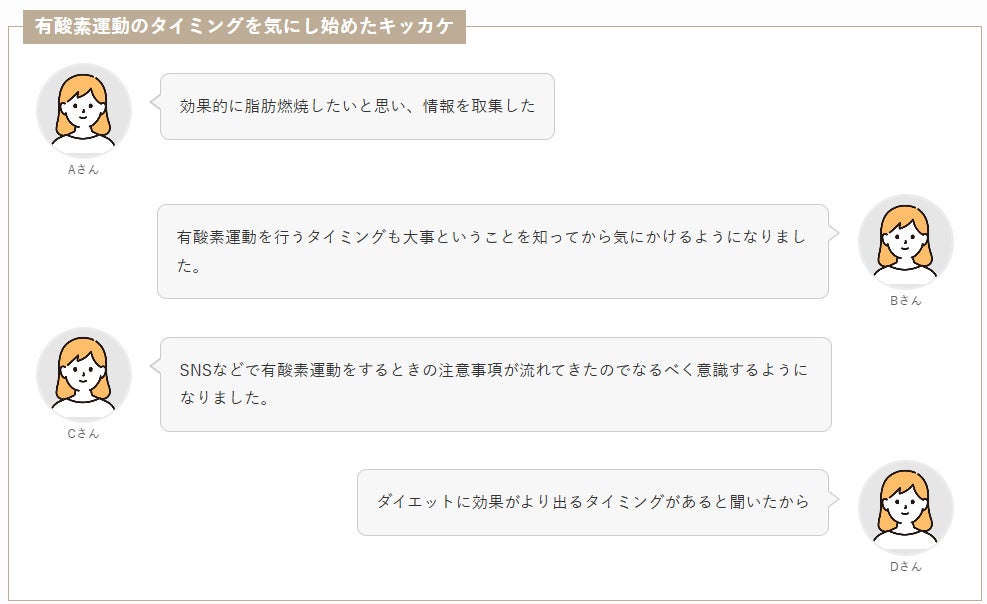Screen dimensions: 987x604
Task: Click the 有酸素運動のタイミング section heading
Action: coord(244,27)
